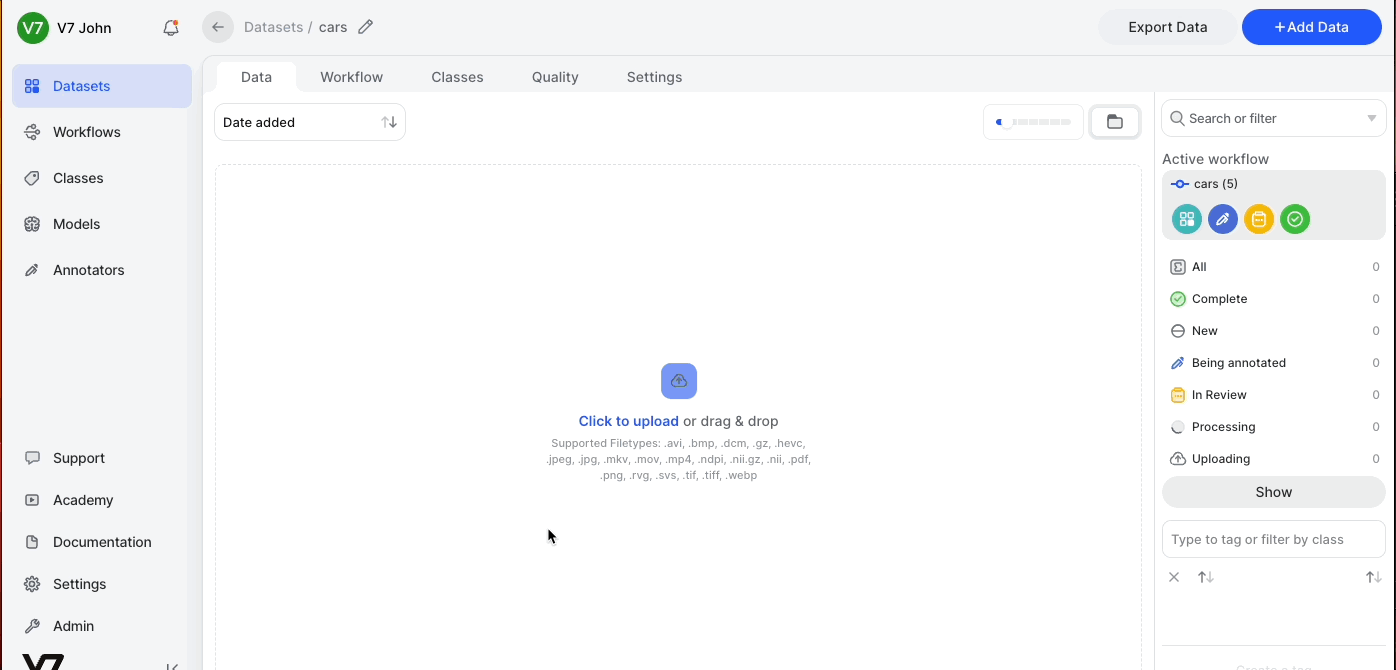Screen dimensions: 1396x670
Task: Open Support in sidebar
Action: pos(102,458)
